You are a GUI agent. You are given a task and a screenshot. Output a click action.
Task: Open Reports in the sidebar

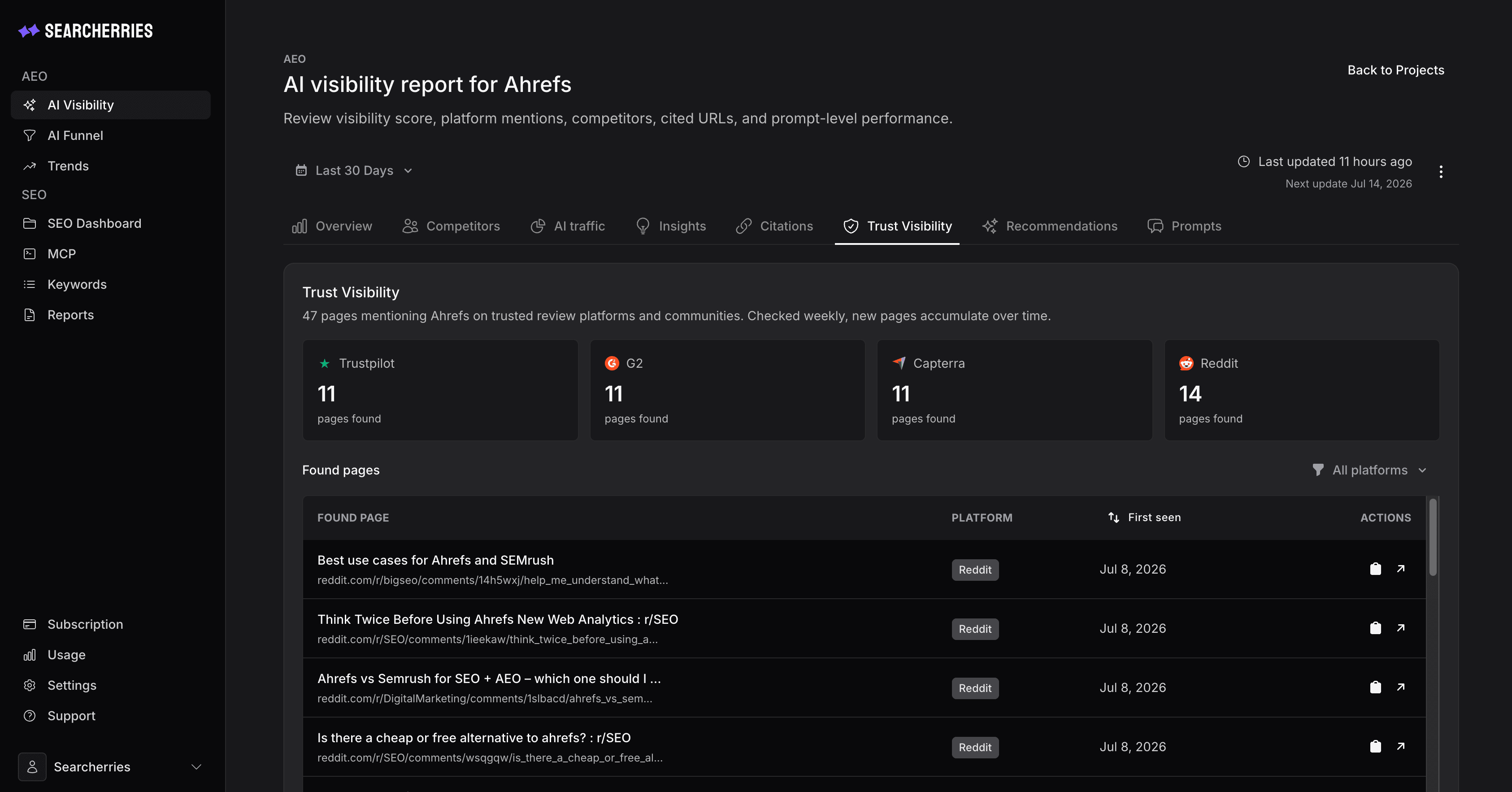(110, 315)
